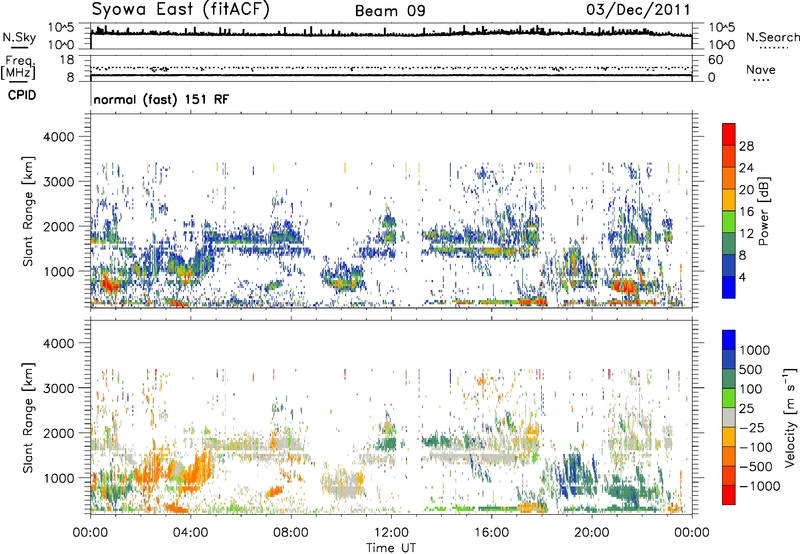Click the blue top segment of Velocity colorbar
The image size is (800, 554).
point(729,340)
